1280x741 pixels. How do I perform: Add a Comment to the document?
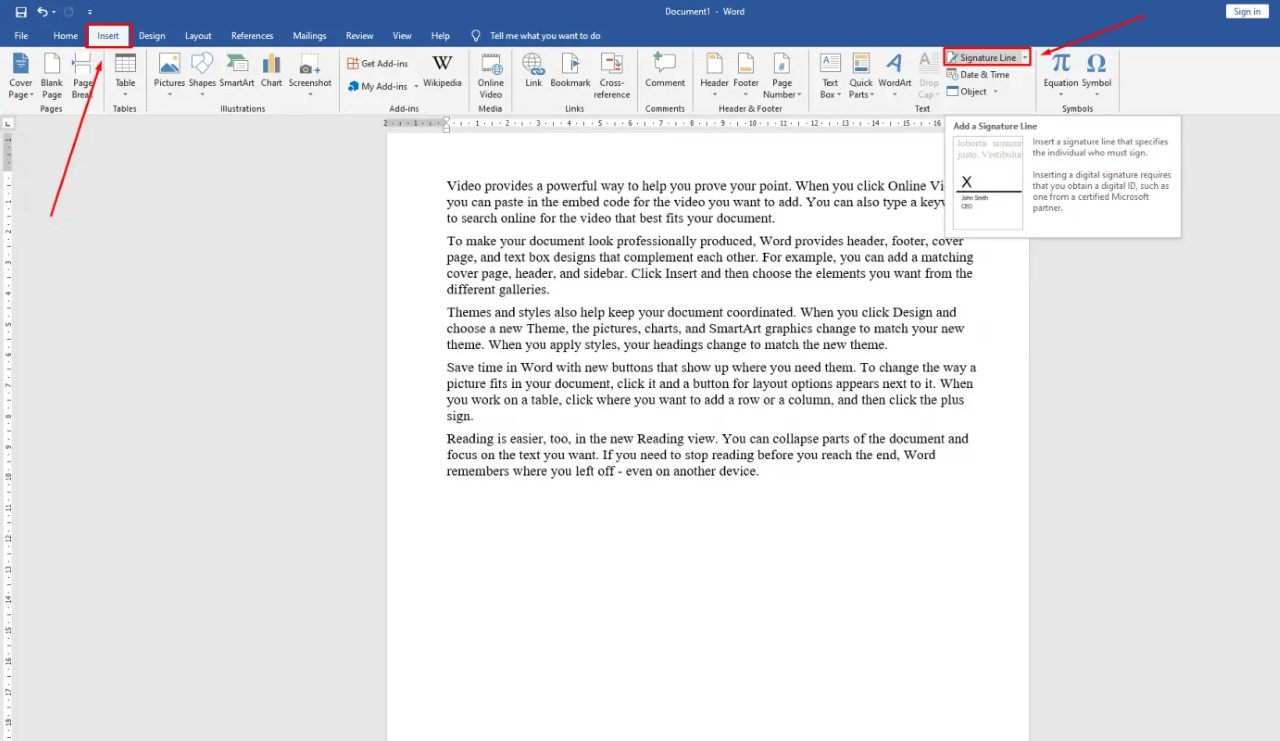(x=665, y=70)
